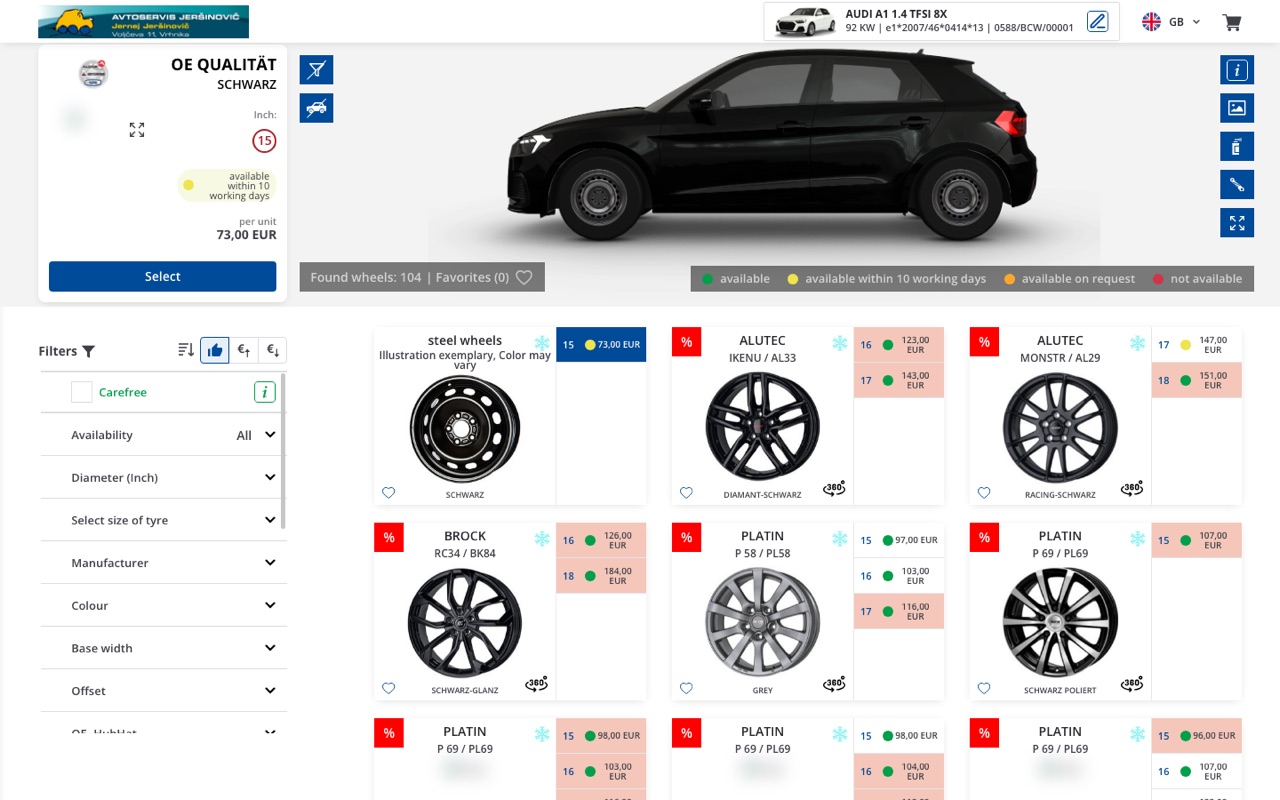Image resolution: width=1280 pixels, height=800 pixels.
Task: Expand the Base width filter
Action: tap(162, 648)
